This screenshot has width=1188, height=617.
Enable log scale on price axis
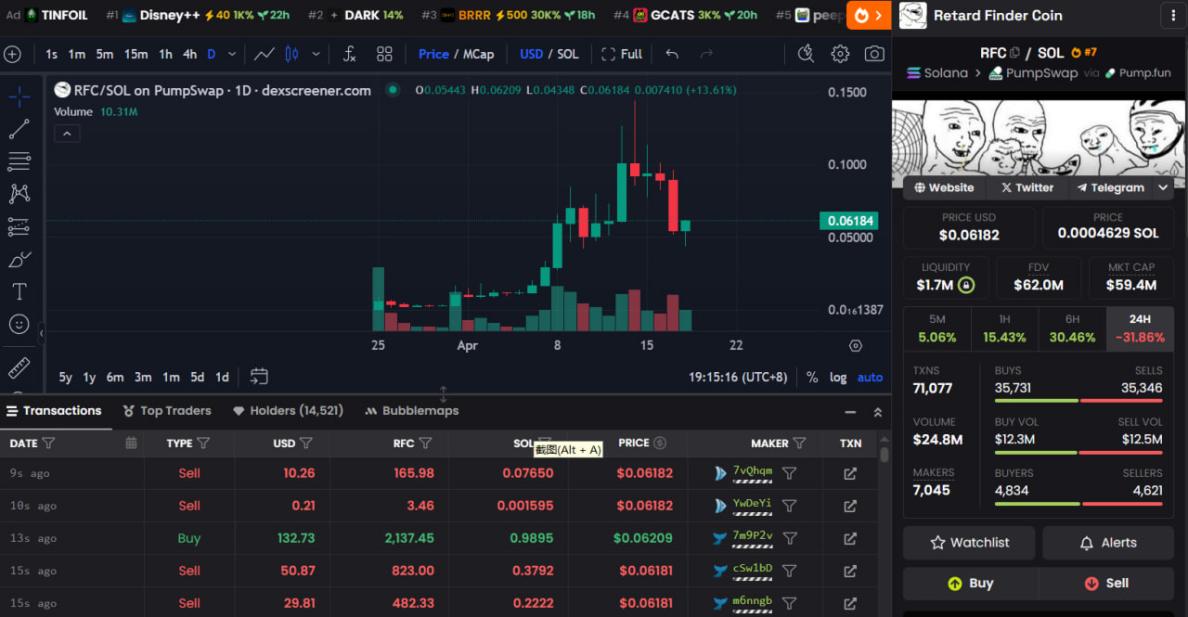[838, 377]
